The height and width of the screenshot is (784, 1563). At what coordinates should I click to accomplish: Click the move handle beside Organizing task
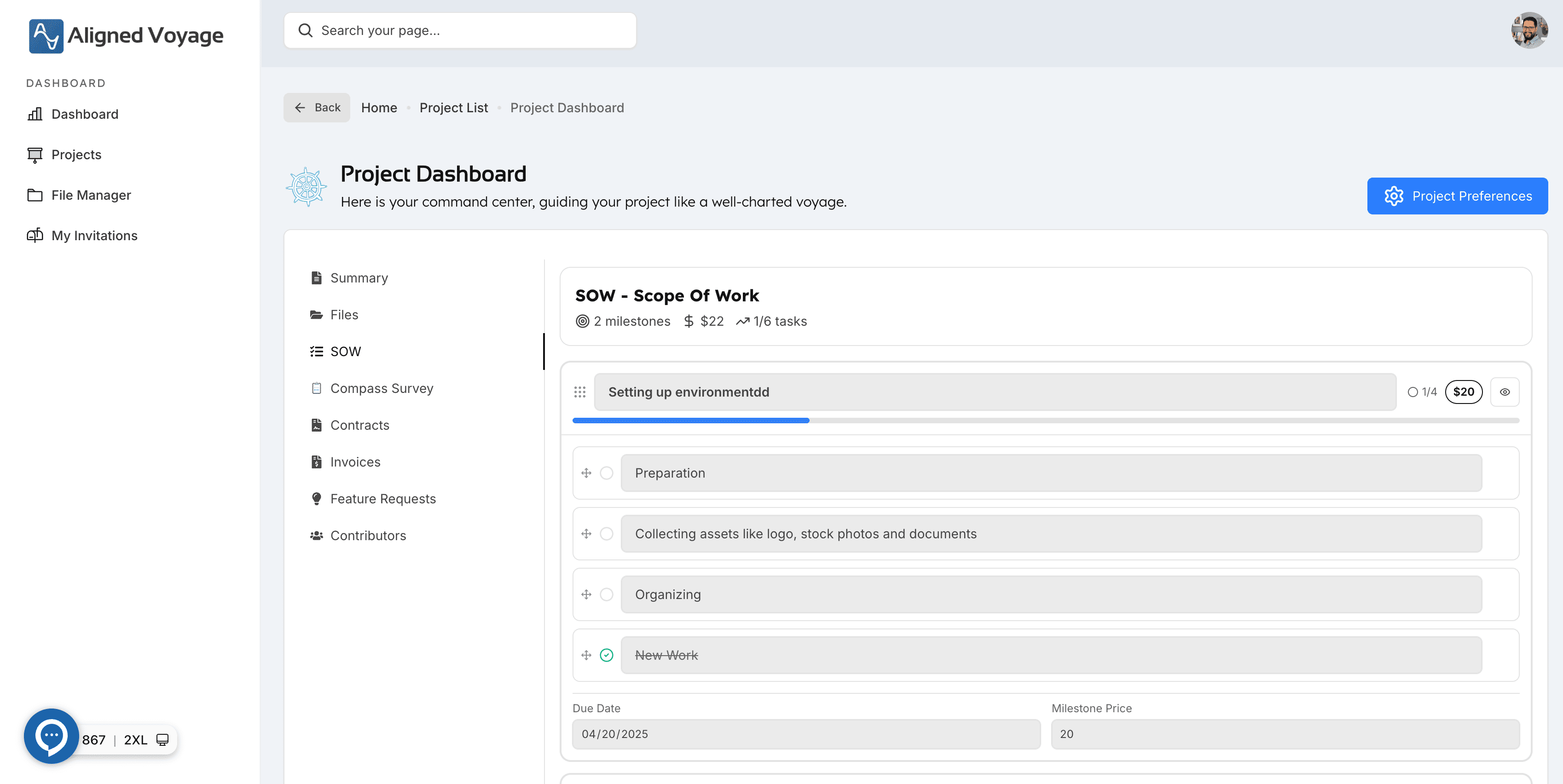point(586,594)
